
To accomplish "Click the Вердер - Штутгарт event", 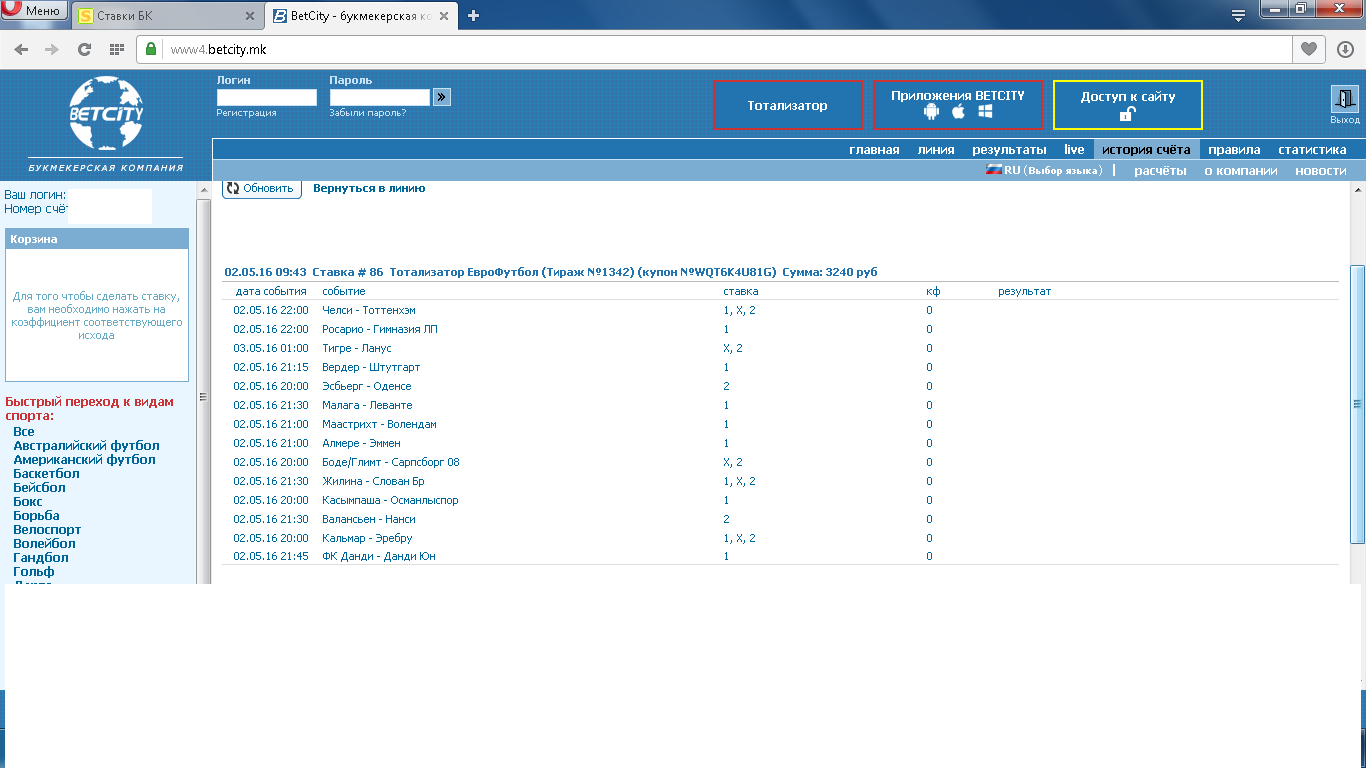I will pos(371,367).
